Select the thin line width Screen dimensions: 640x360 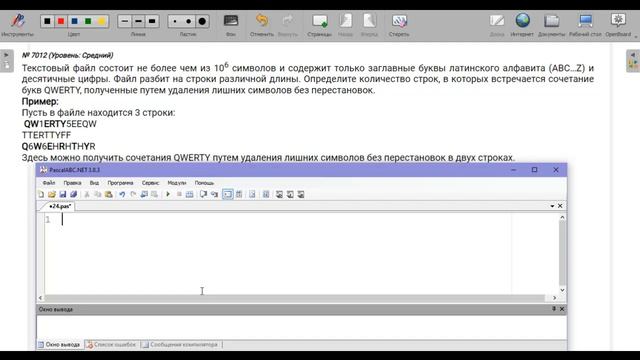[125, 21]
